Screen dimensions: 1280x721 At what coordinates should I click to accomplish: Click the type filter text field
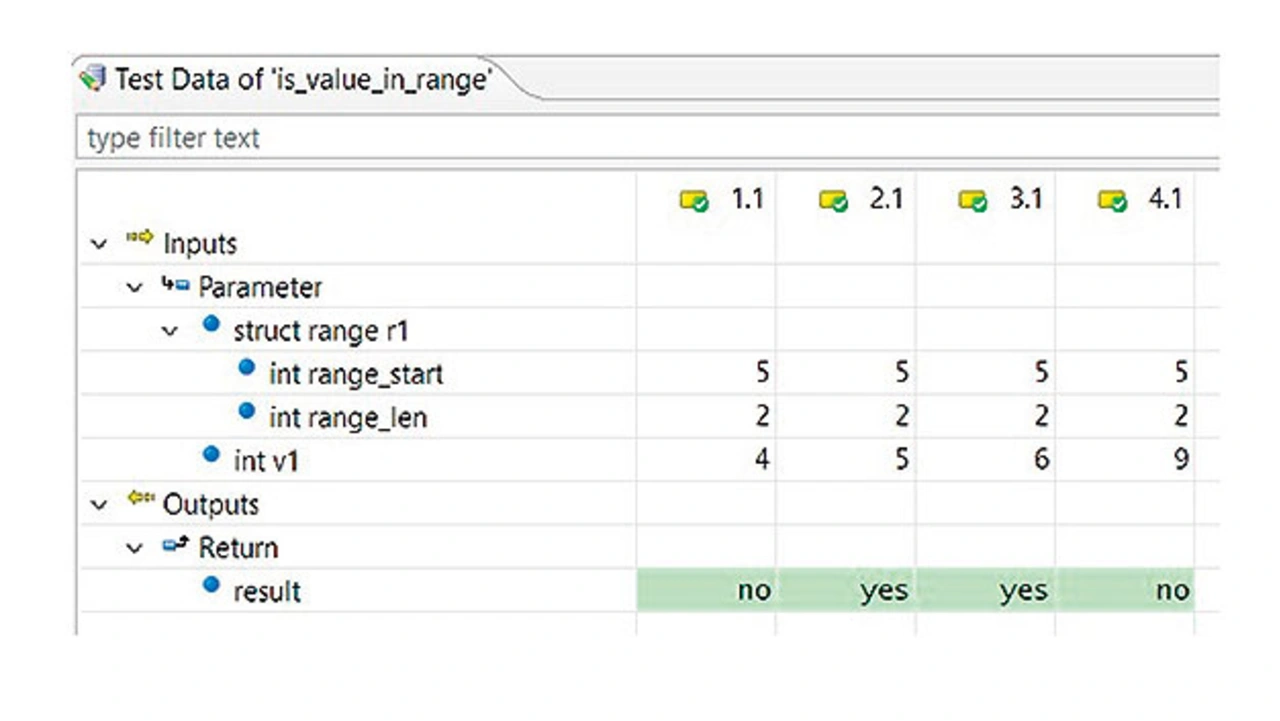pos(640,138)
